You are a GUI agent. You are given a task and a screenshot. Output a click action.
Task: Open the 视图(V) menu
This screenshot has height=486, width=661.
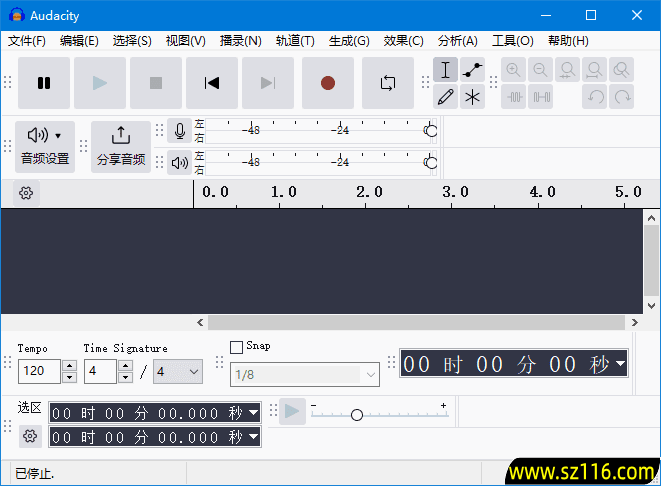(x=185, y=41)
